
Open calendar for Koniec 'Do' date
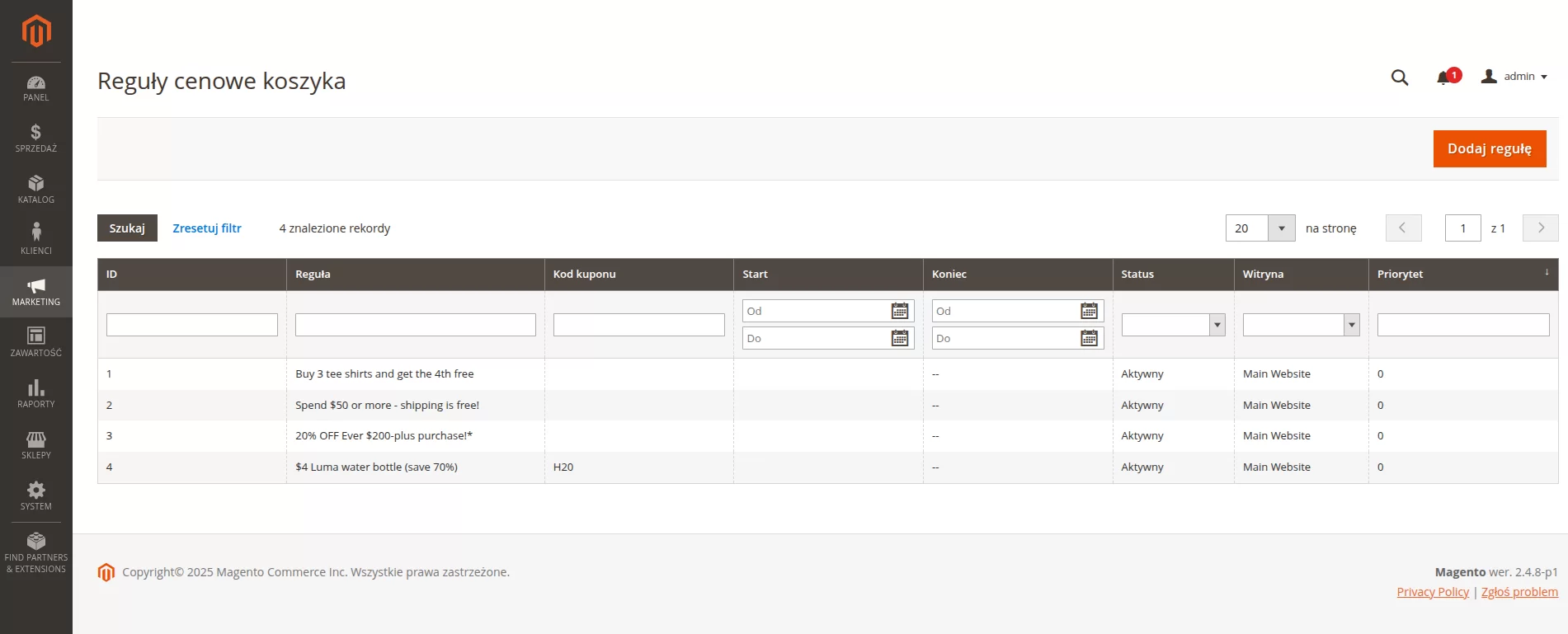pos(1089,338)
